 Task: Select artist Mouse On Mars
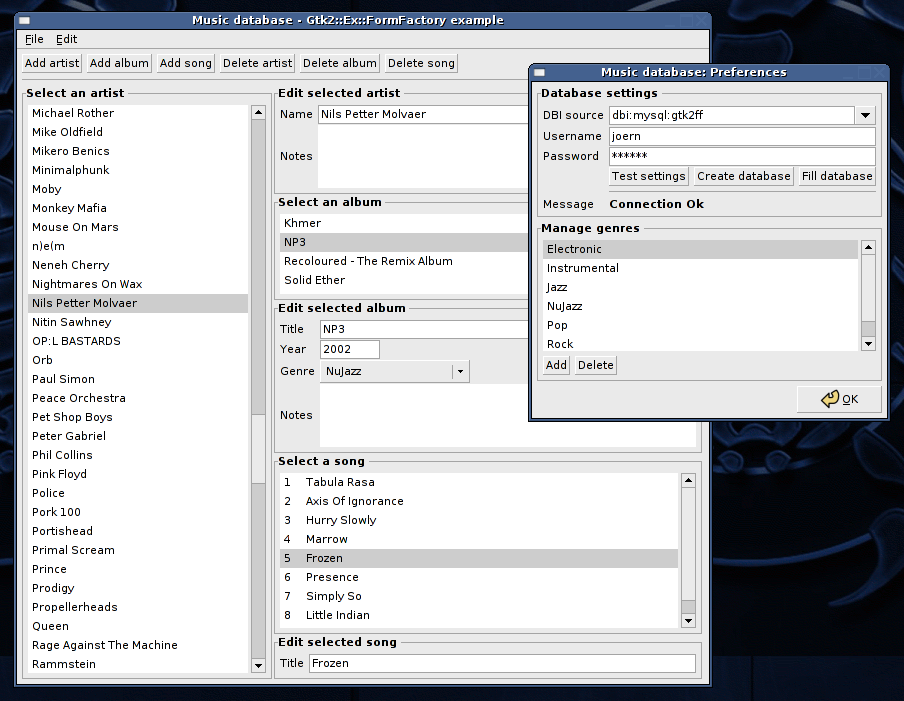coord(138,227)
